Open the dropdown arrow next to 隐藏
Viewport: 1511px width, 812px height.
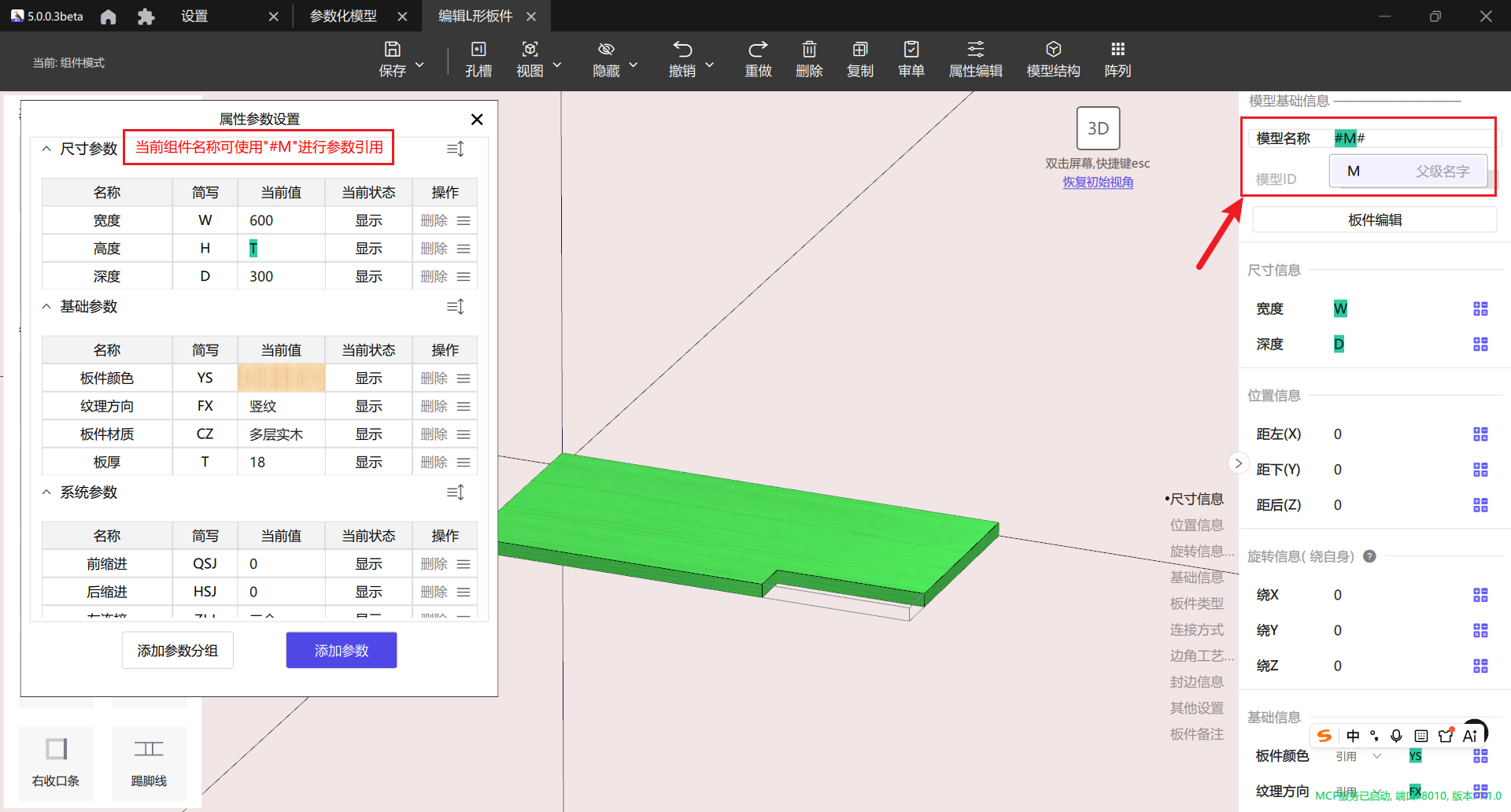coord(634,65)
